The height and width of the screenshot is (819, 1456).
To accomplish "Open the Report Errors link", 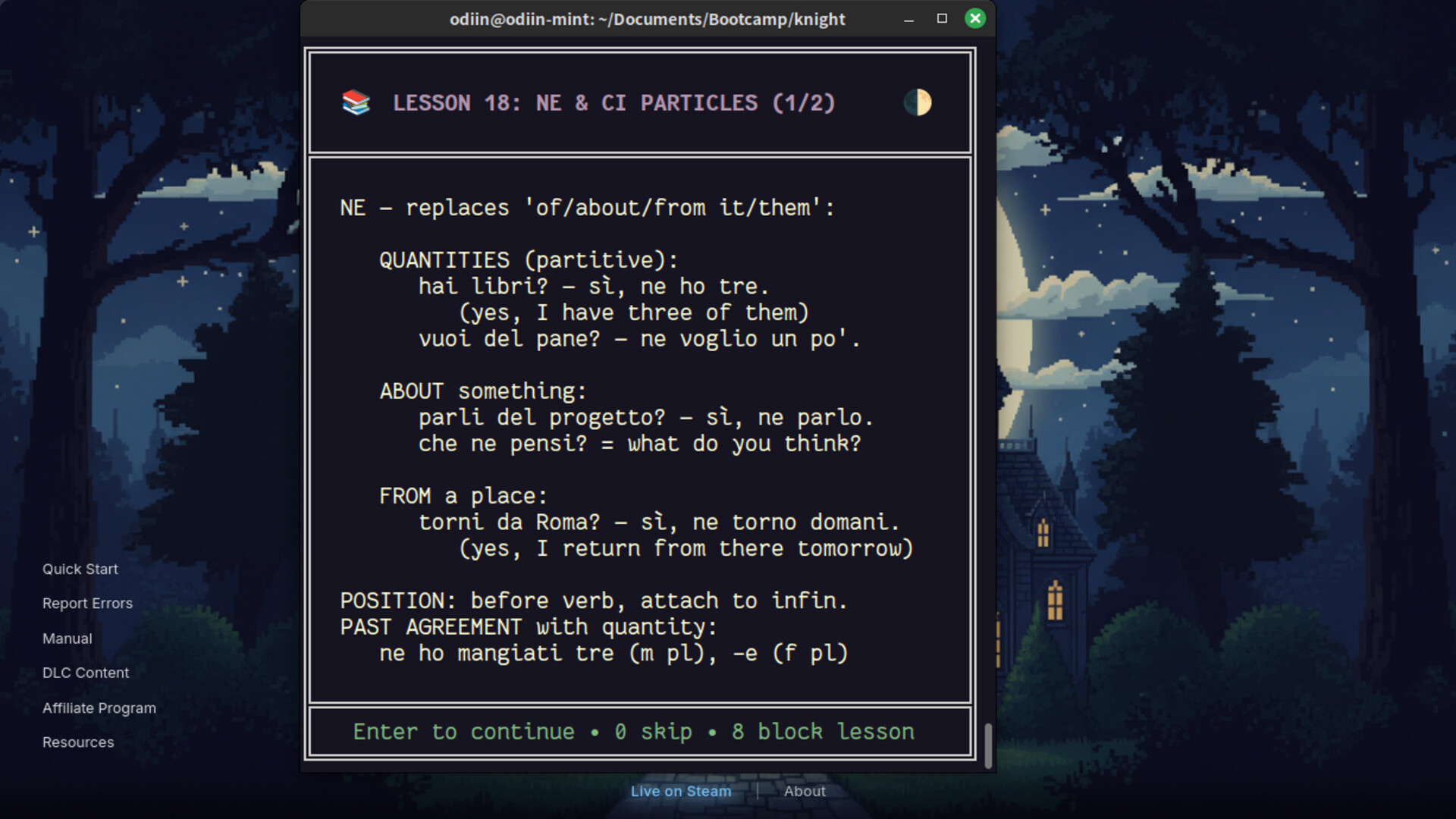I will pyautogui.click(x=87, y=604).
